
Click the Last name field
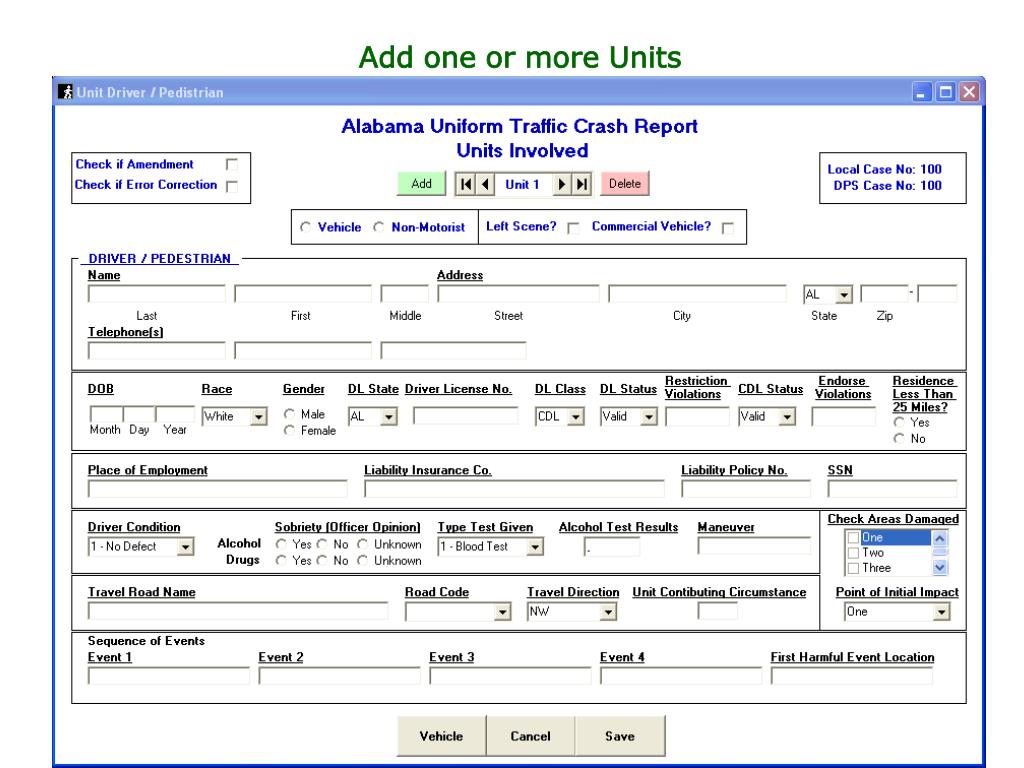pyautogui.click(x=157, y=295)
